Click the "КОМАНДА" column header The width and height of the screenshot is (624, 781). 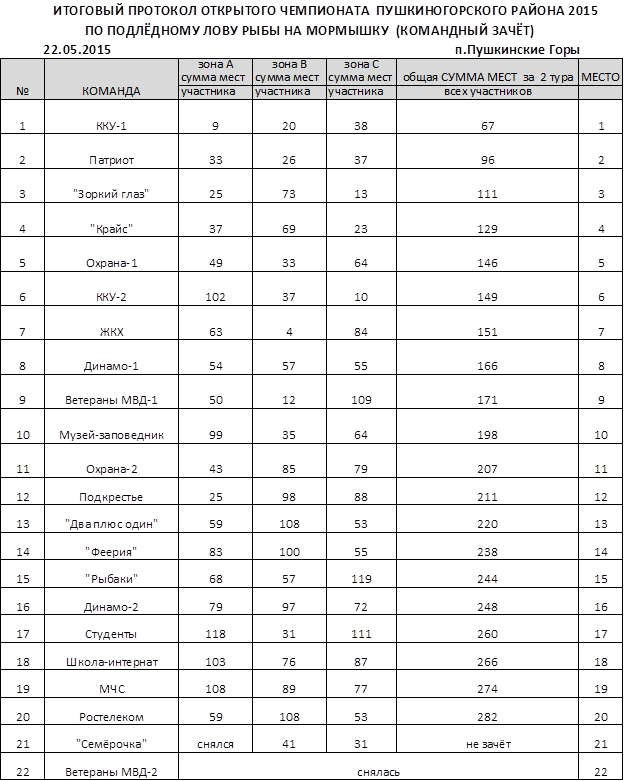click(x=111, y=79)
